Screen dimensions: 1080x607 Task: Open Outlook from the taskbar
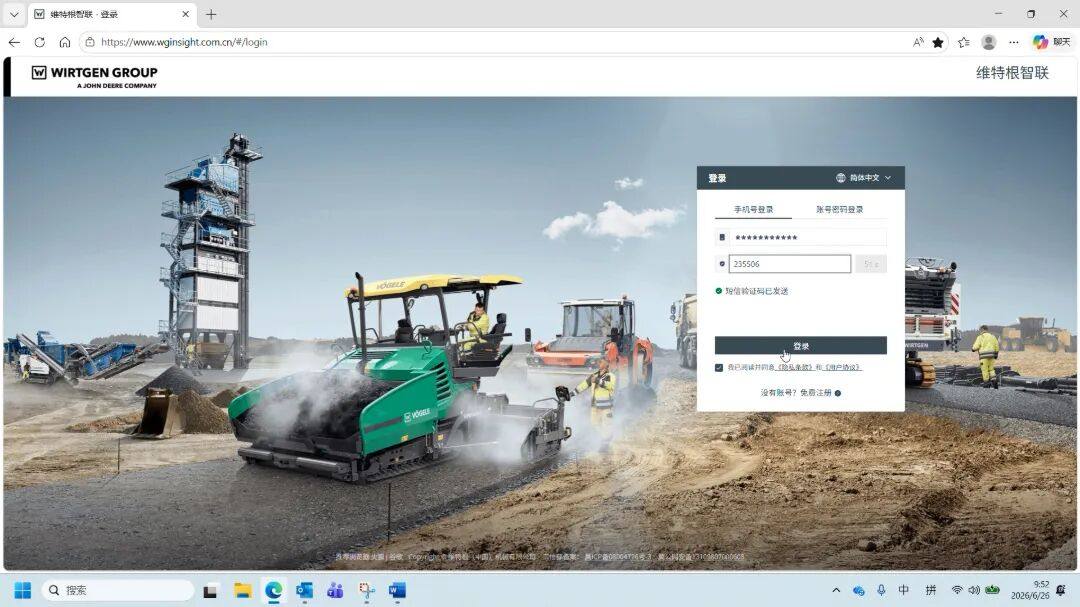coord(304,590)
